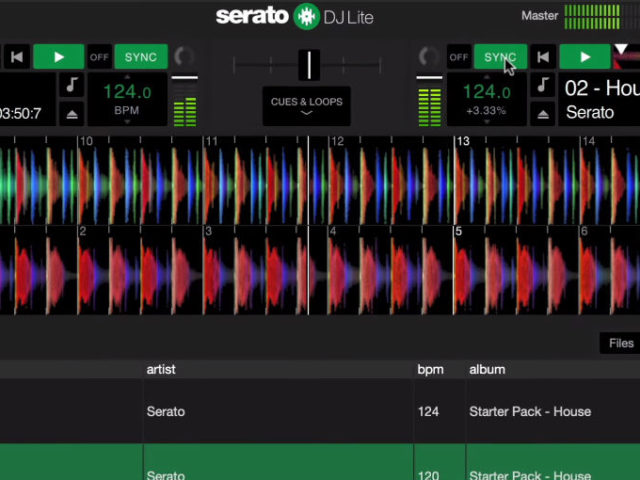Click right deck 124.0 tempo display
This screenshot has width=640, height=480.
[487, 91]
